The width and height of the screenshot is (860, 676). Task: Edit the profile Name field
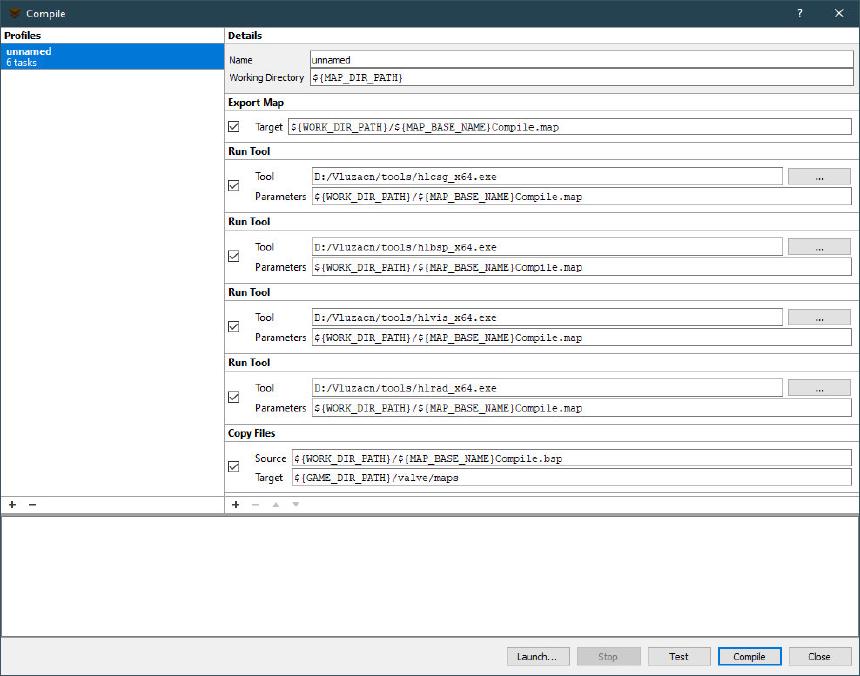pyautogui.click(x=581, y=59)
